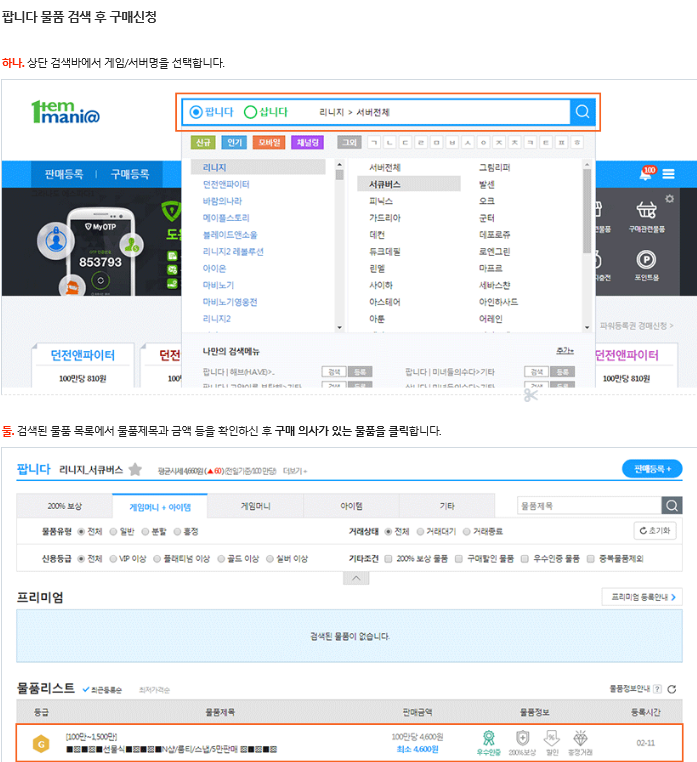Select 거래대기 under 거래상태
The height and width of the screenshot is (762, 697).
[420, 532]
